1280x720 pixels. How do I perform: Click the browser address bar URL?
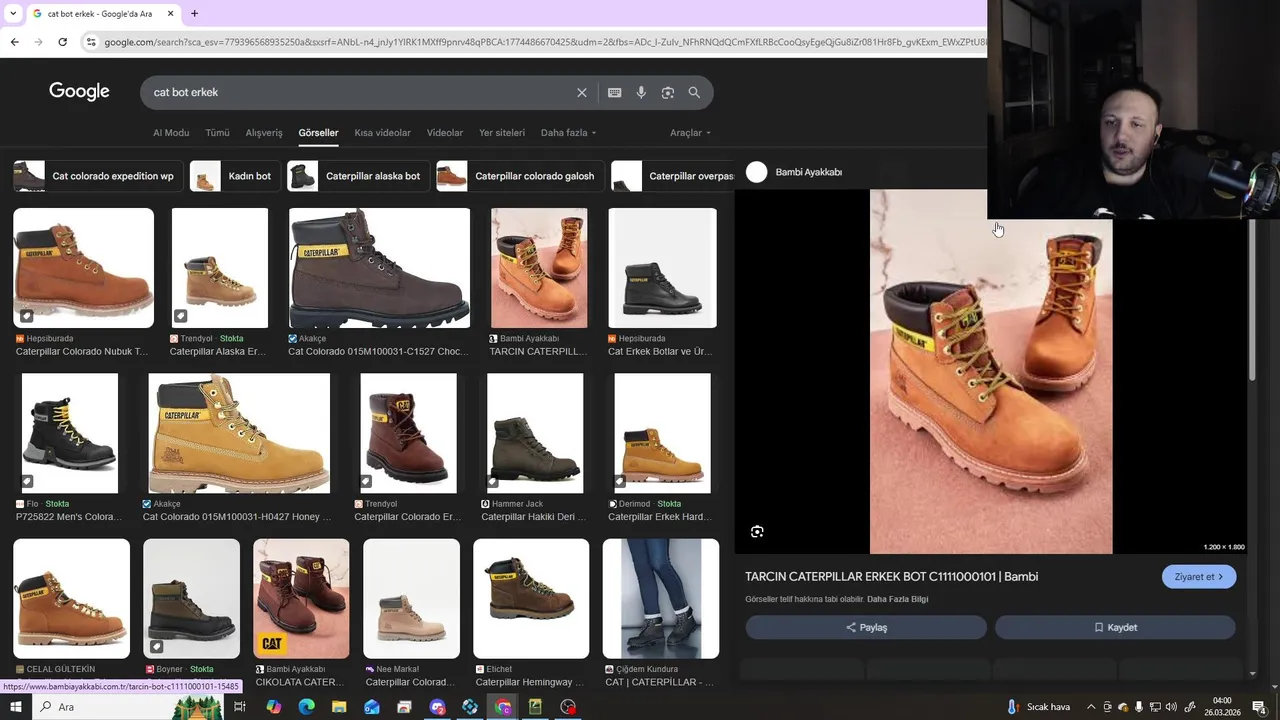(544, 42)
